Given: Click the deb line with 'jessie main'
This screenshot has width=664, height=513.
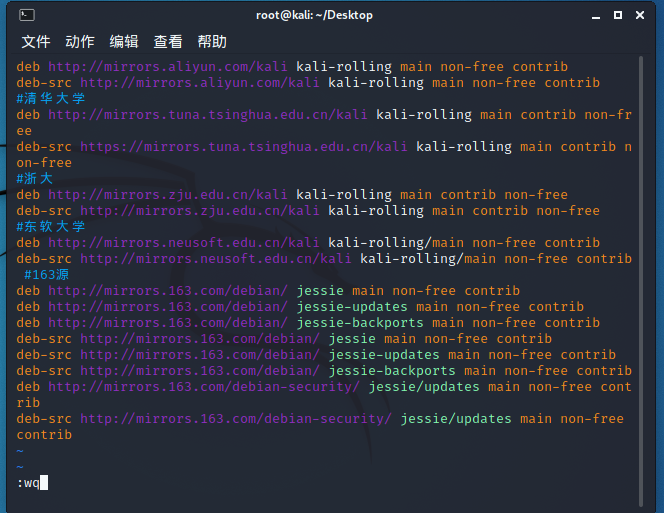Looking at the screenshot, I should [268, 291].
